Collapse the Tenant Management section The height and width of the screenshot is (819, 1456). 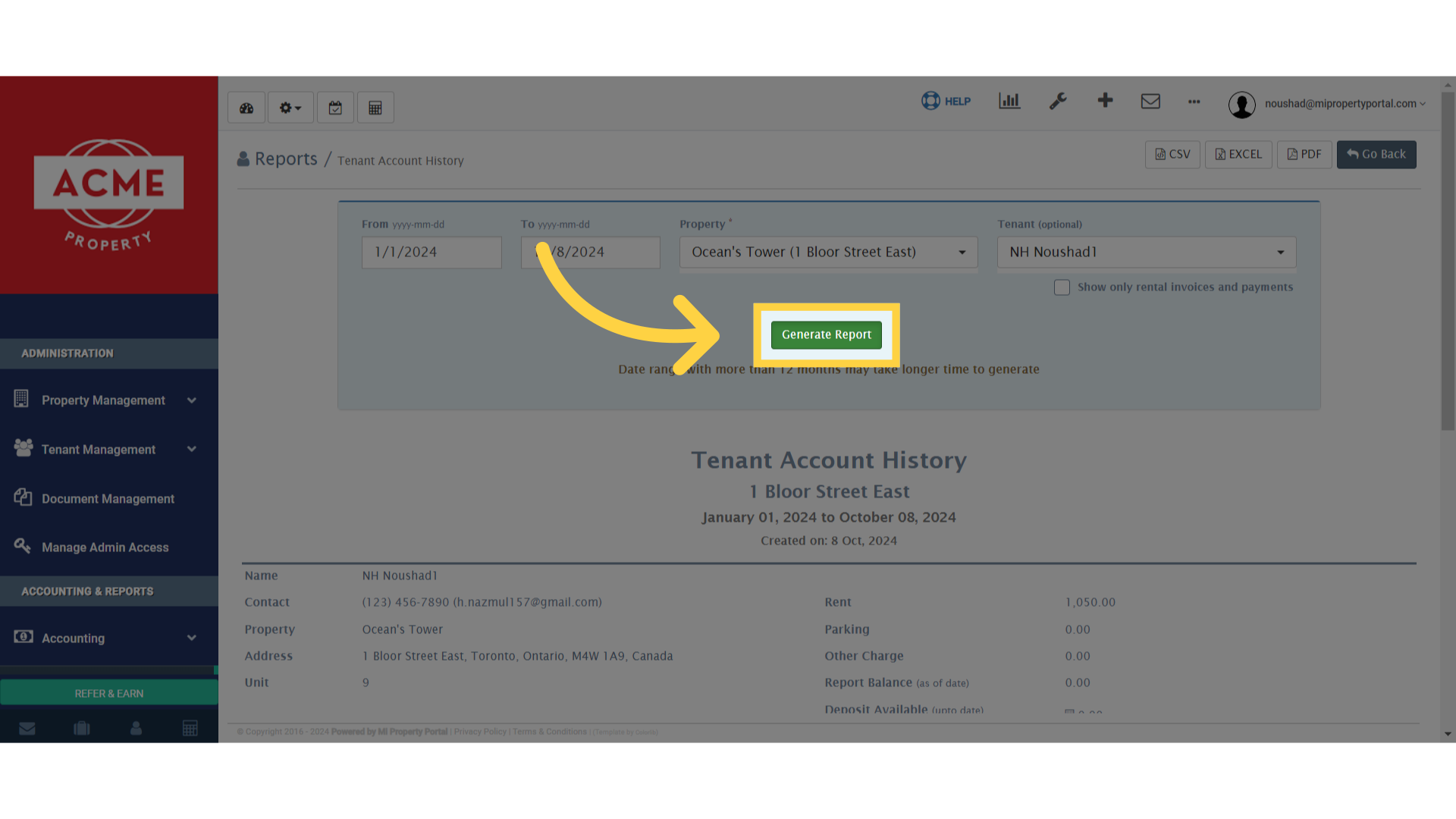[192, 449]
